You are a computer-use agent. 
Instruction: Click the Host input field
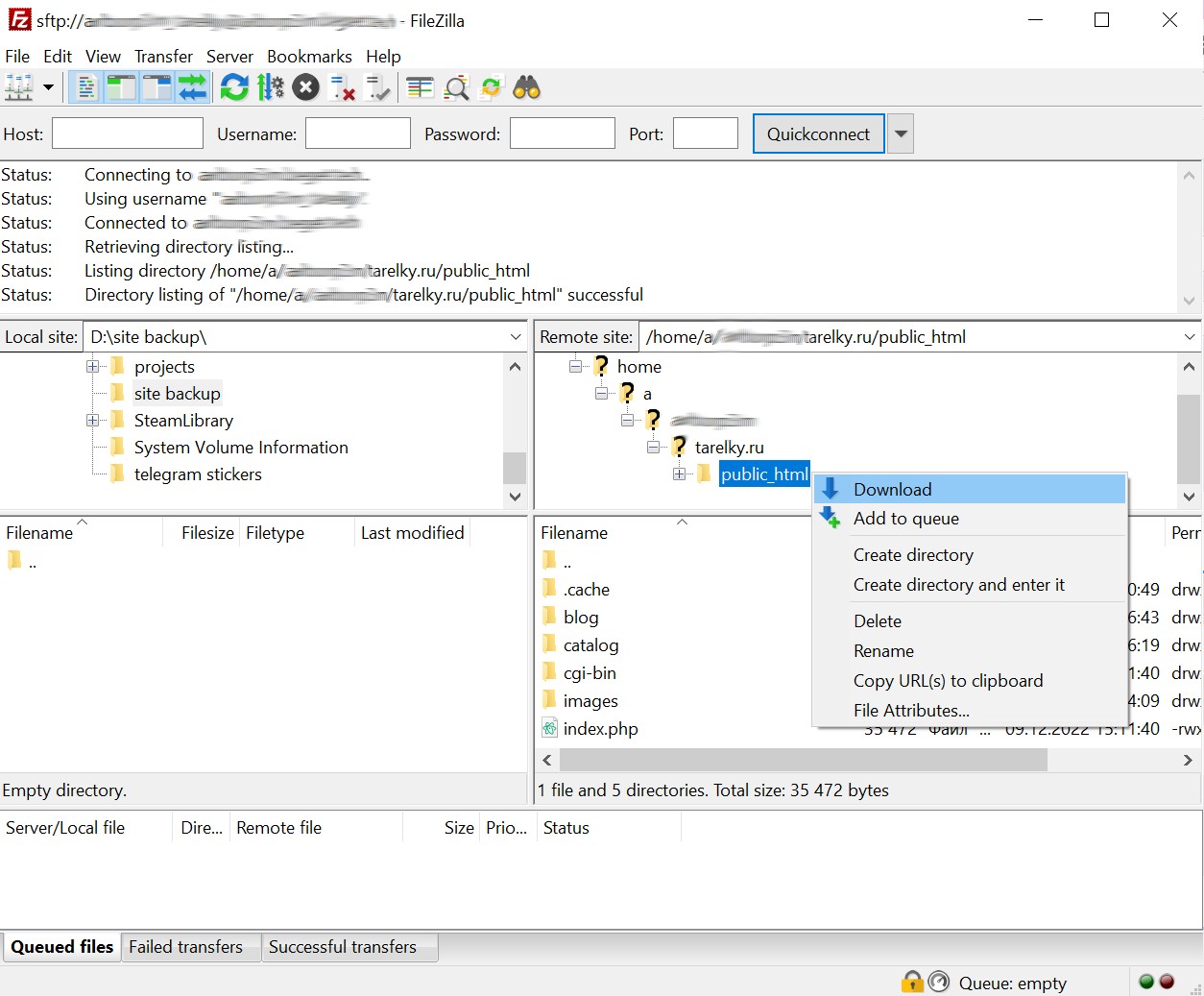tap(128, 134)
